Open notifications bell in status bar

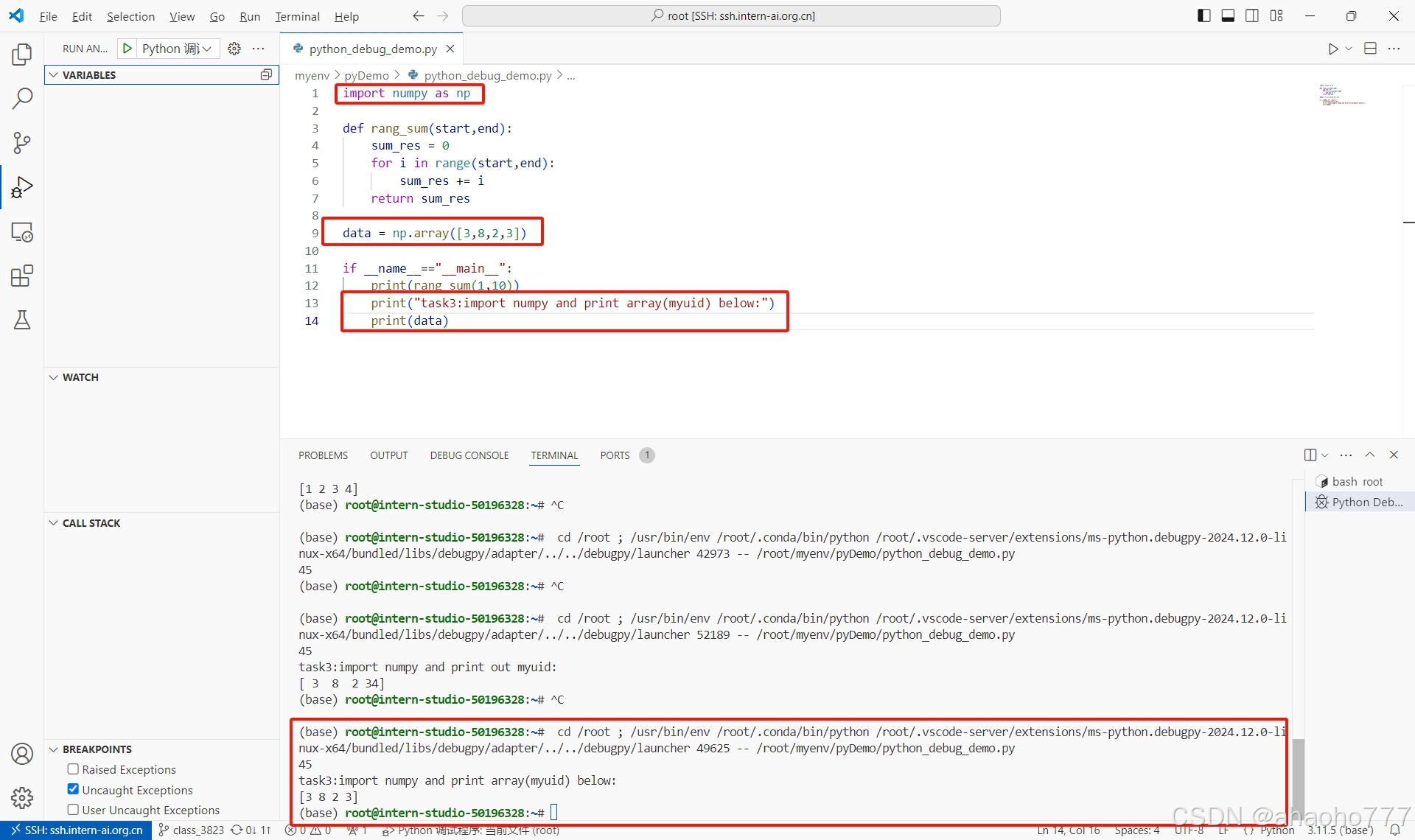point(1394,830)
